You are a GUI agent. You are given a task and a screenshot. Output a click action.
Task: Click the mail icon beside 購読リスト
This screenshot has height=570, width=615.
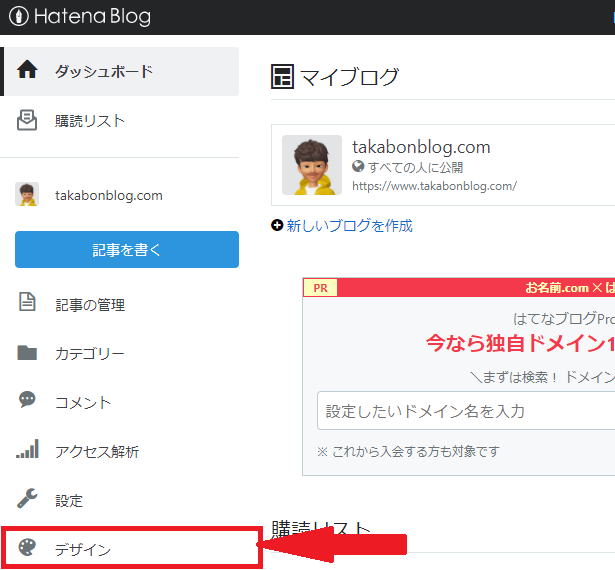point(27,120)
